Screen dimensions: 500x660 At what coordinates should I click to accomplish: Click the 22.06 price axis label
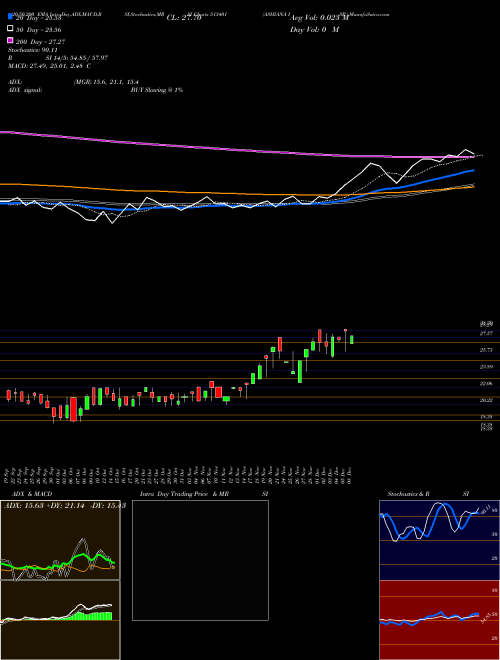tap(487, 384)
